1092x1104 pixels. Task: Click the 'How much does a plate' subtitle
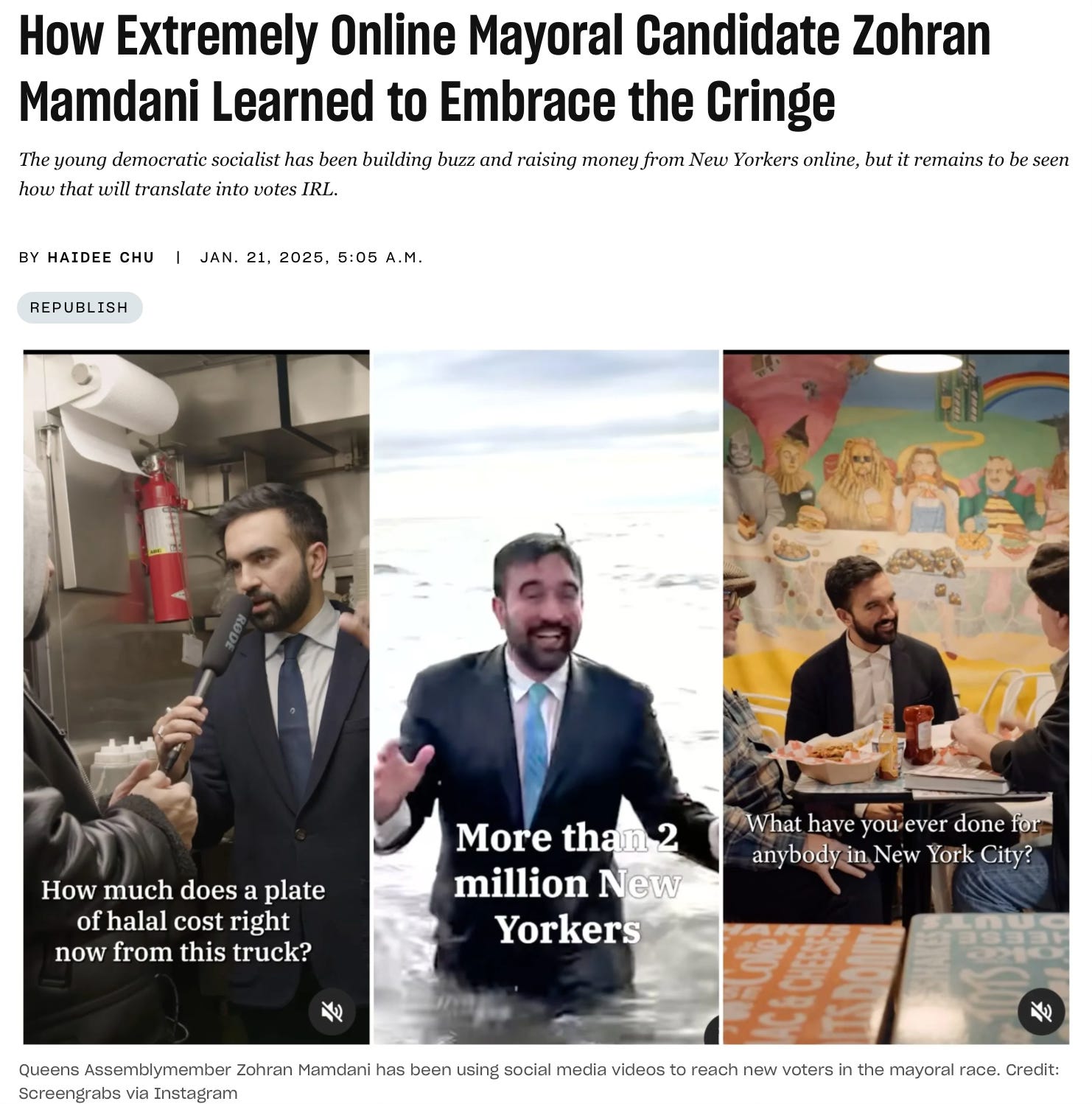point(183,920)
